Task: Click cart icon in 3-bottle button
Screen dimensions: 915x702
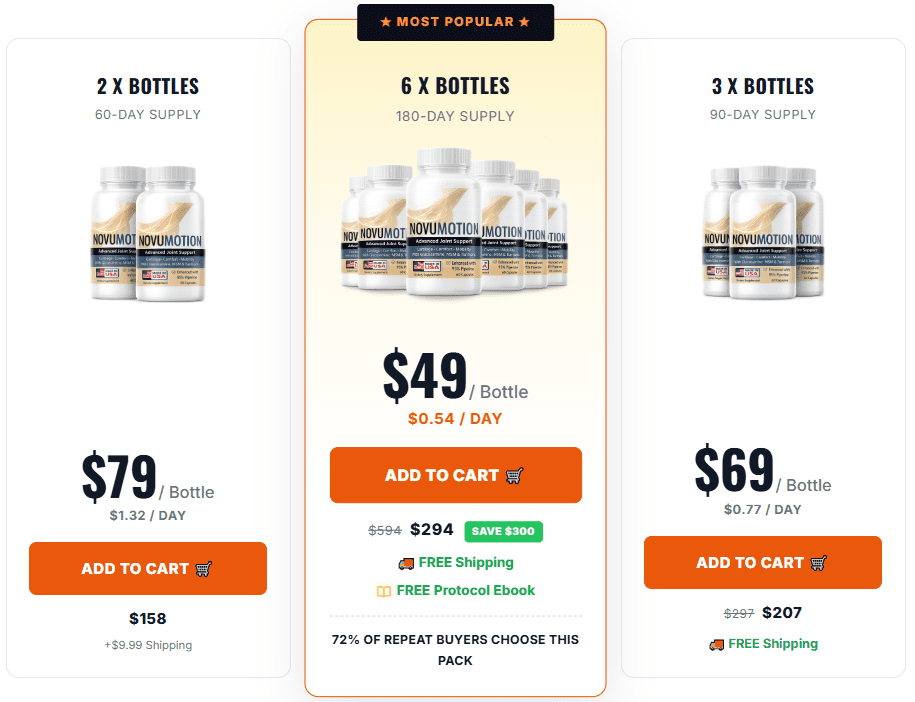Action: tap(818, 563)
